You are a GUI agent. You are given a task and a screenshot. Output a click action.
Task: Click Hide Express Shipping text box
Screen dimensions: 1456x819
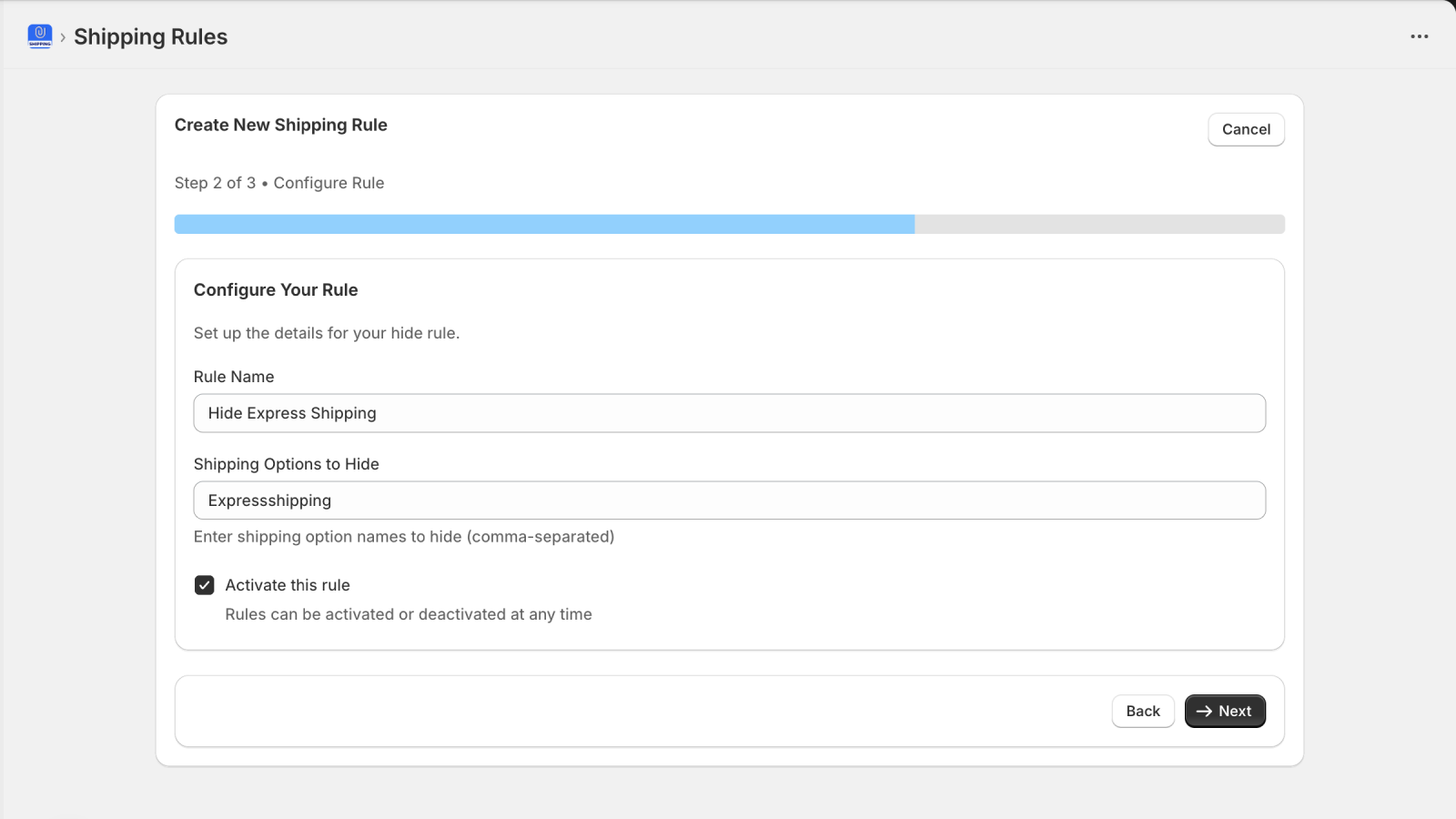[x=728, y=412]
